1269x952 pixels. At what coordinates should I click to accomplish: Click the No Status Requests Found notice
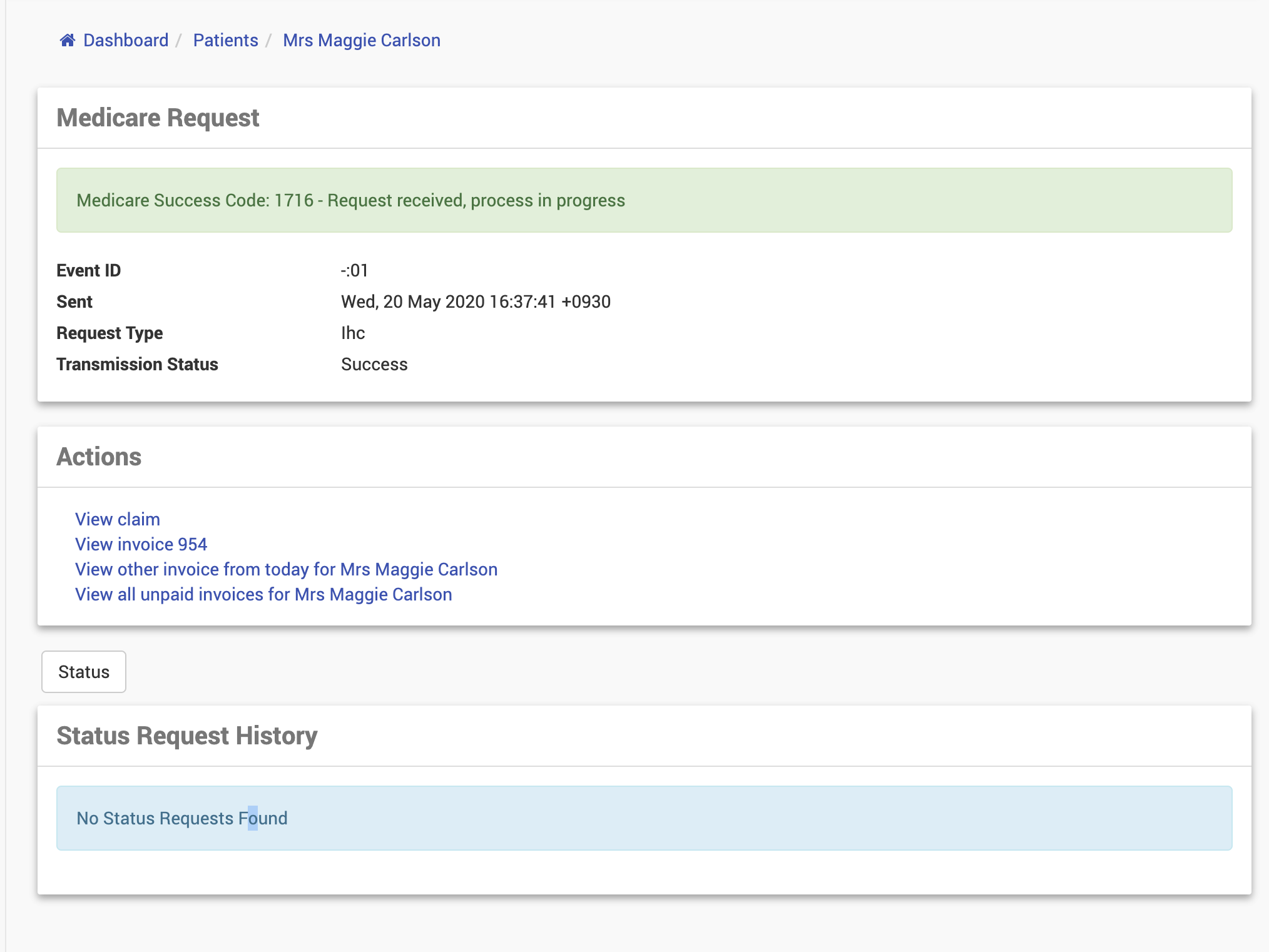[x=181, y=818]
